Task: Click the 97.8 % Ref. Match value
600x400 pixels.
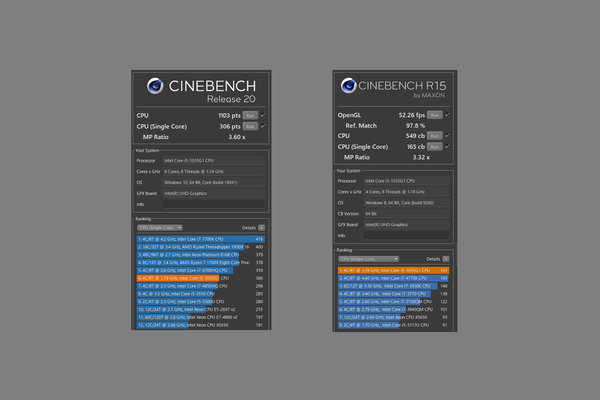Action: (x=415, y=126)
